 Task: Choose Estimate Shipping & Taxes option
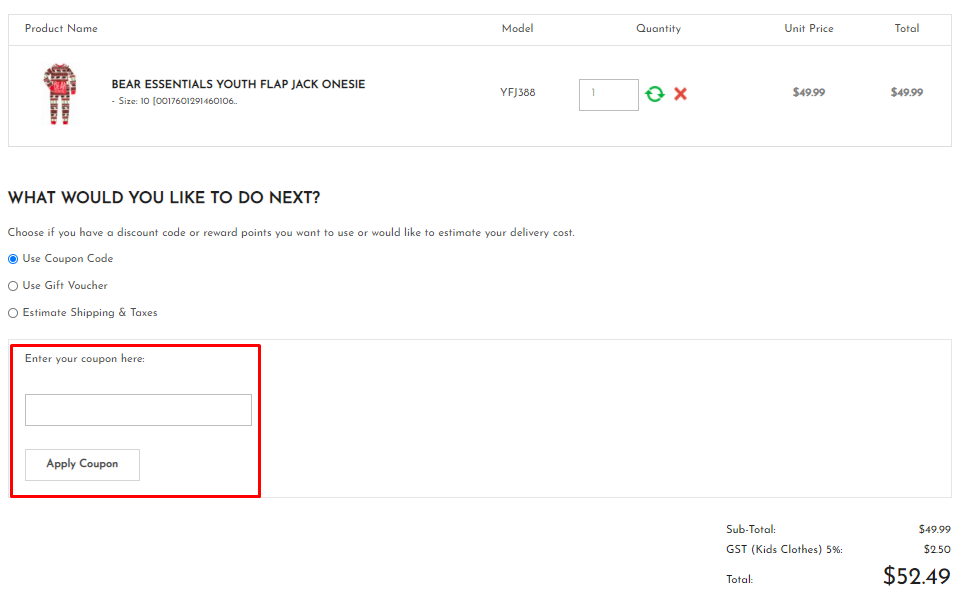13,313
